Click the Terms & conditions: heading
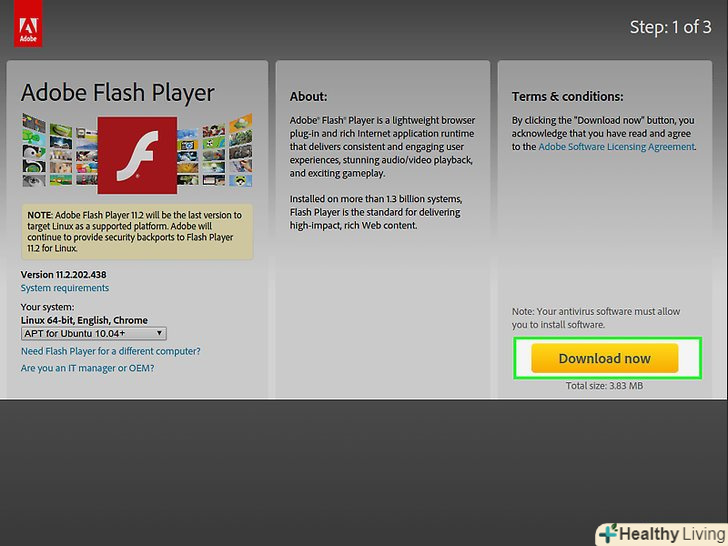The width and height of the screenshot is (728, 546). coord(567,96)
